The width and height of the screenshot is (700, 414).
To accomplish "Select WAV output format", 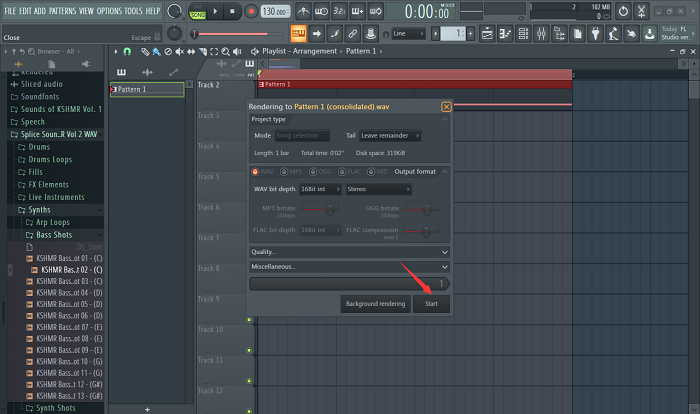I will click(x=254, y=171).
